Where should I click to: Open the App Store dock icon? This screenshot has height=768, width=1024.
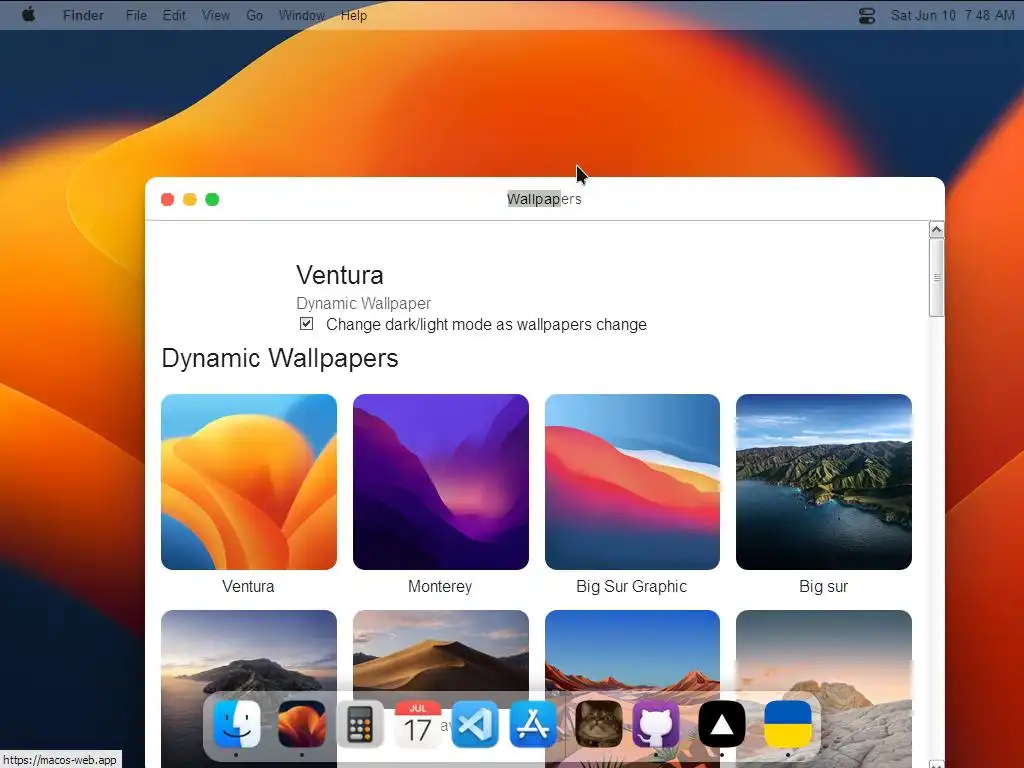point(533,724)
